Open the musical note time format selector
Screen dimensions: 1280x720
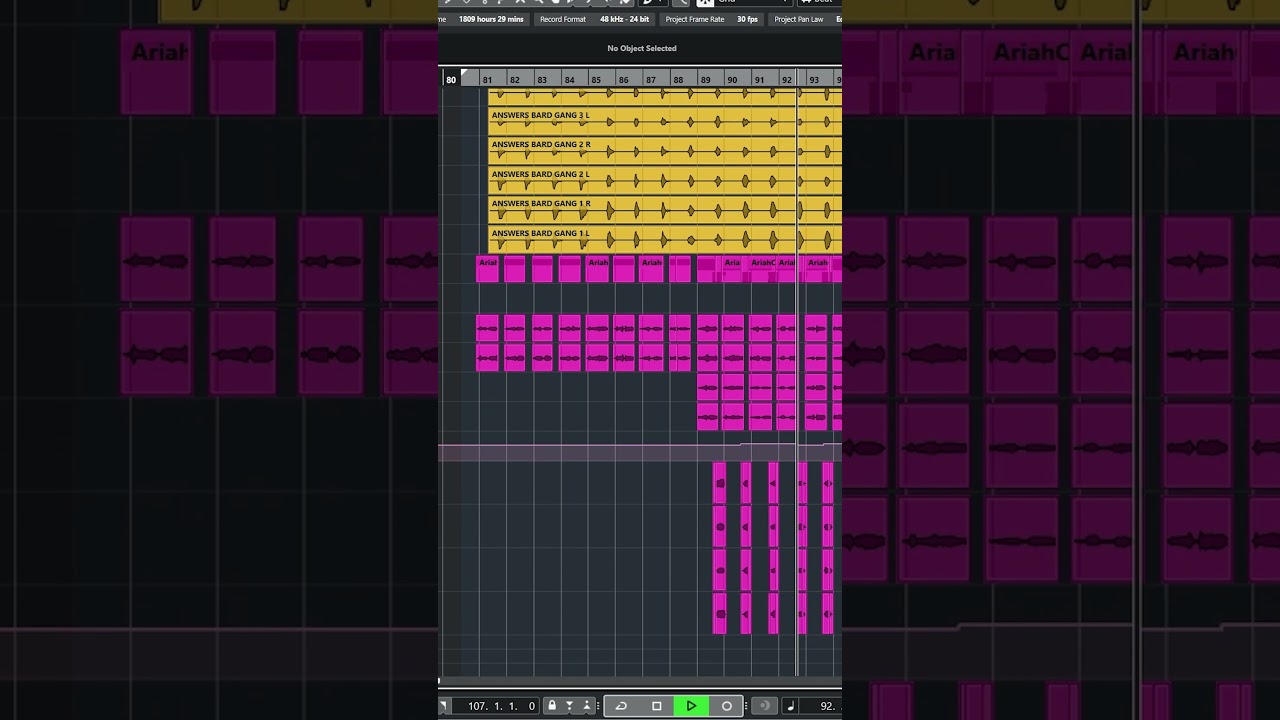(x=790, y=706)
